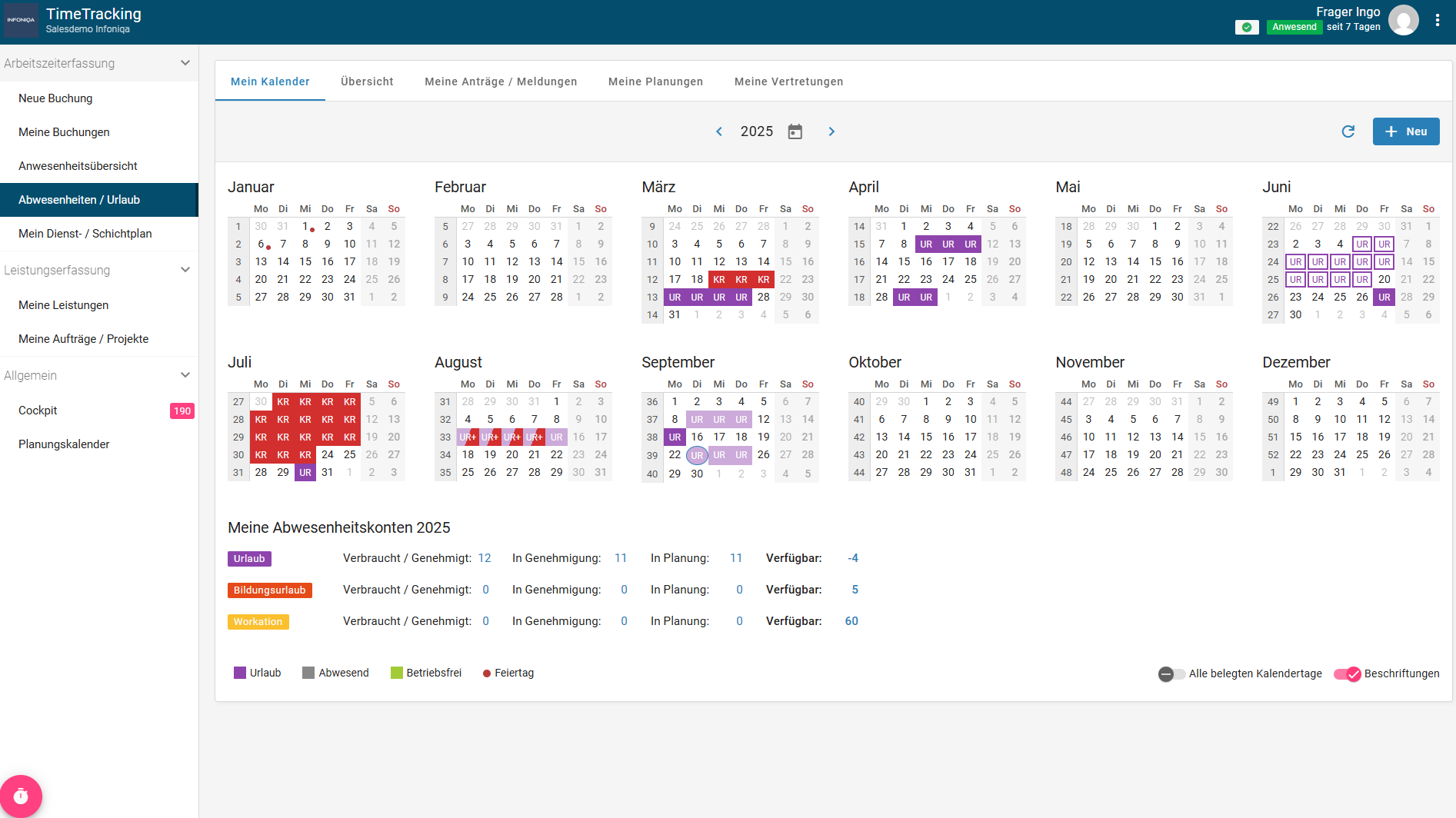1456x818 pixels.
Task: Click Mai 1 date
Action: (1155, 226)
